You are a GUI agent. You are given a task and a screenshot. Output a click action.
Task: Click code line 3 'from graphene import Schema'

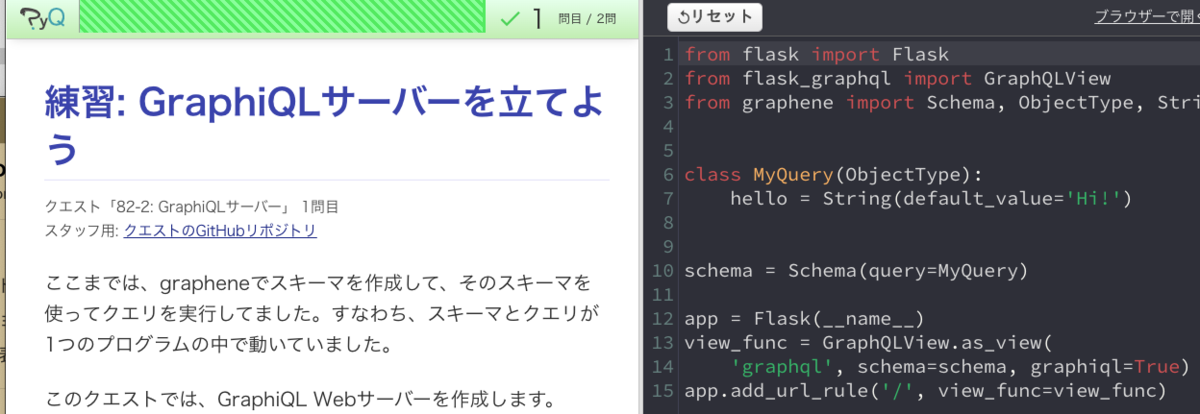point(940,102)
